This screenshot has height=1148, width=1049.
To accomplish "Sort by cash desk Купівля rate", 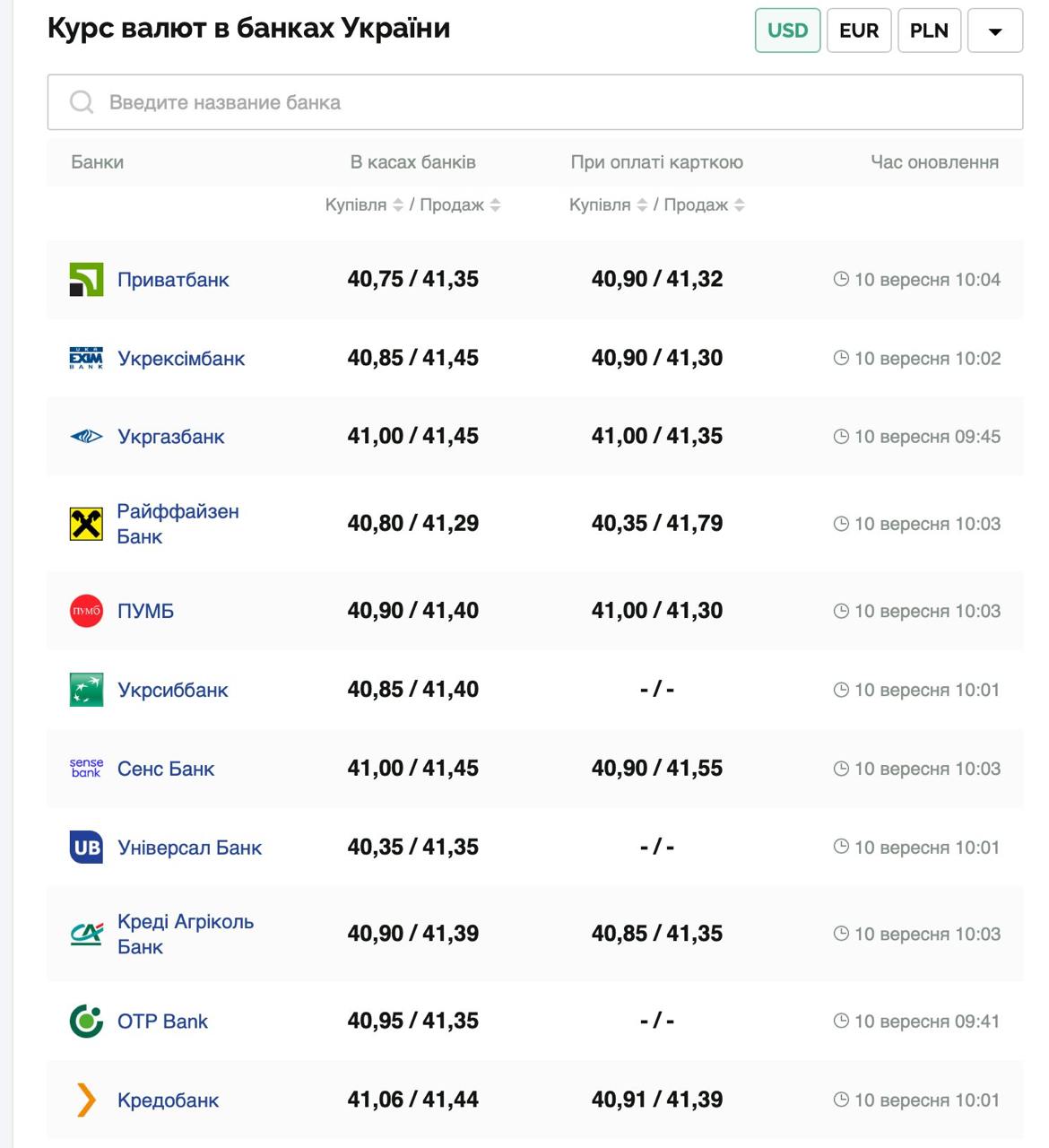I will coord(398,205).
